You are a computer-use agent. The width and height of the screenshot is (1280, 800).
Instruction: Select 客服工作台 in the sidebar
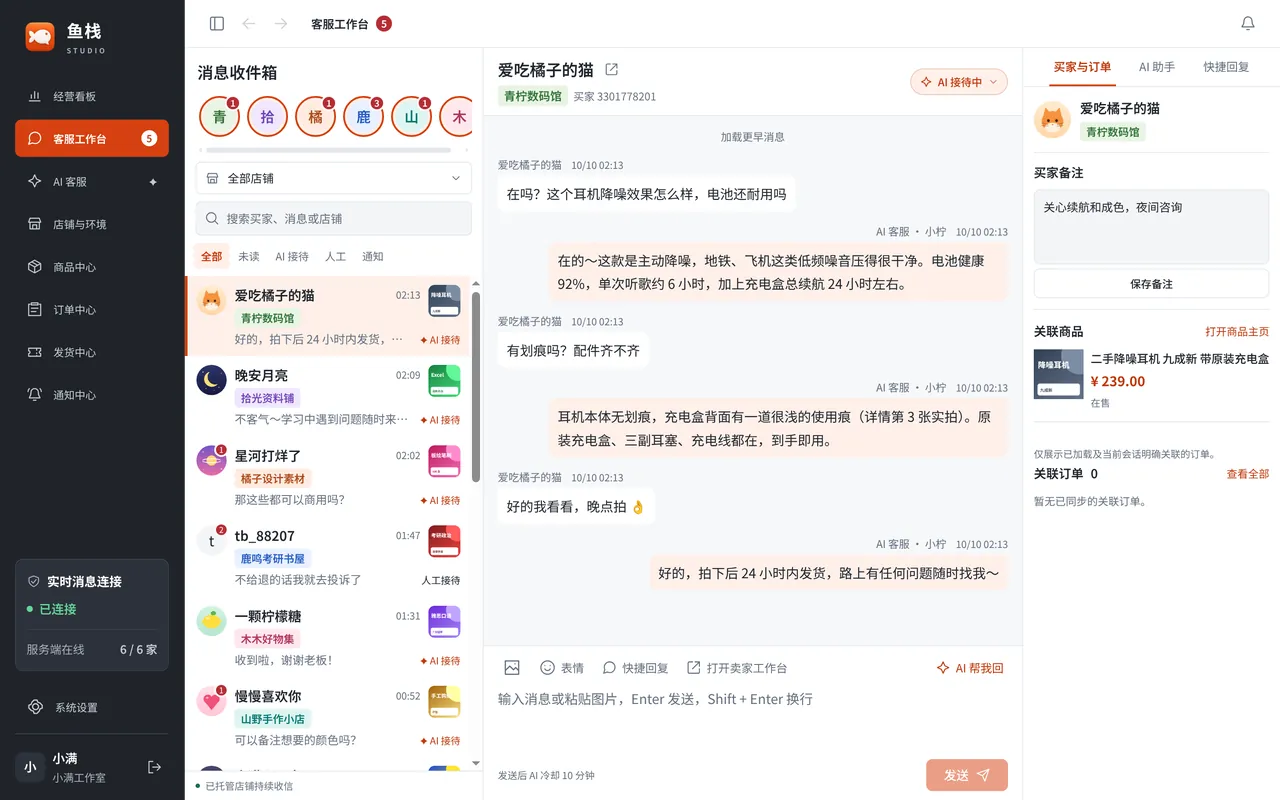92,138
